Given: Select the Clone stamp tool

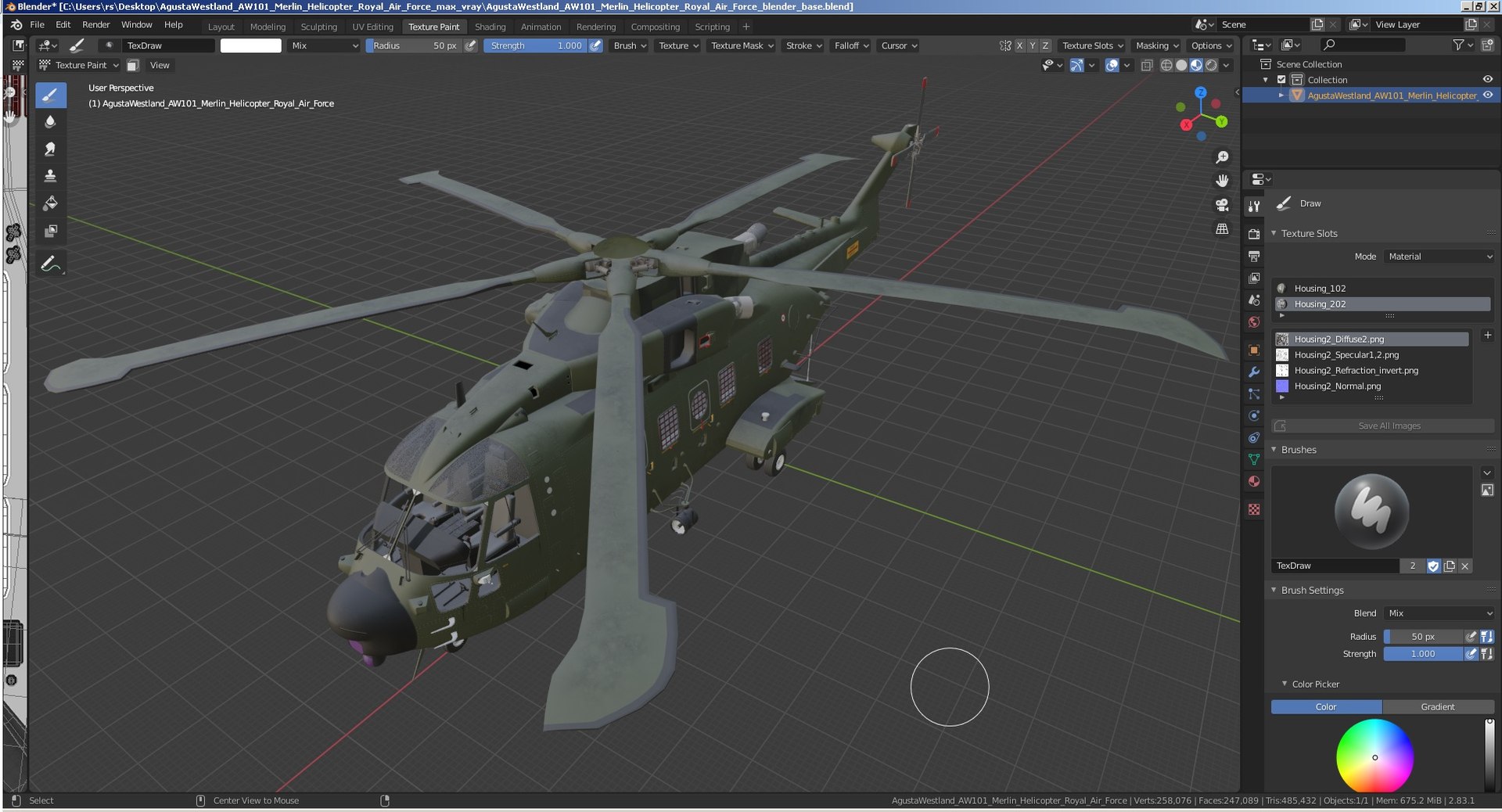Looking at the screenshot, I should tap(50, 175).
